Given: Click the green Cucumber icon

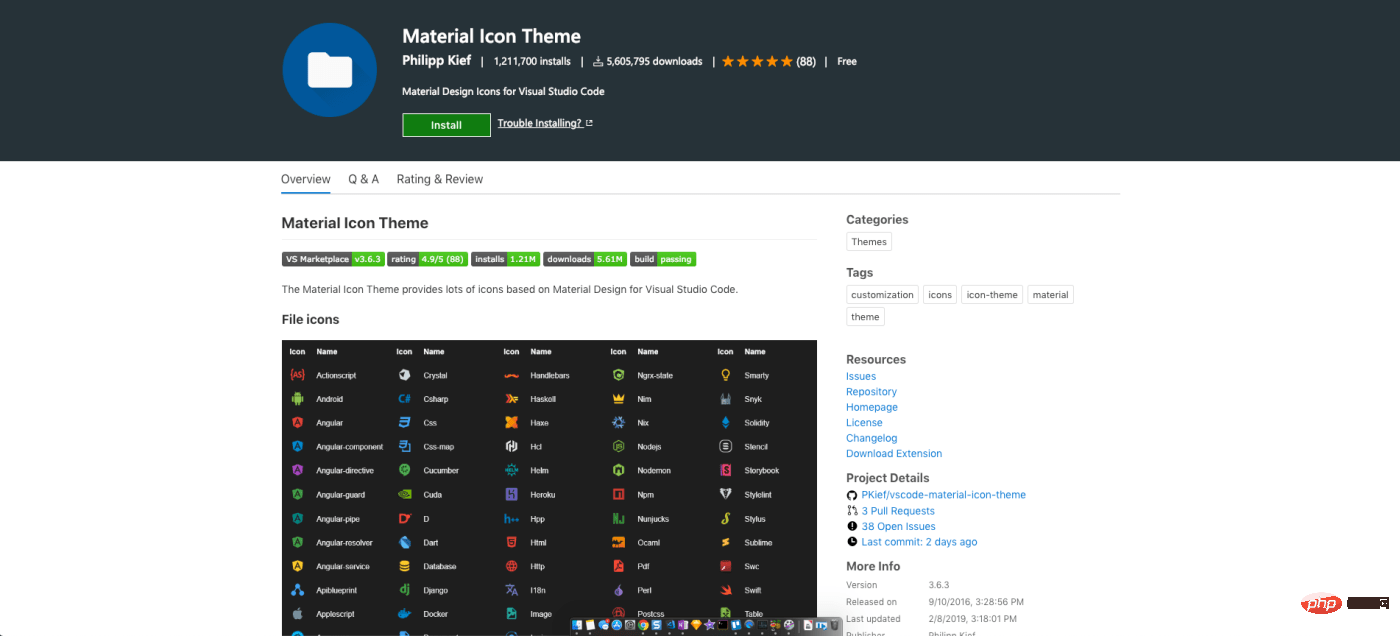Looking at the screenshot, I should coord(404,470).
